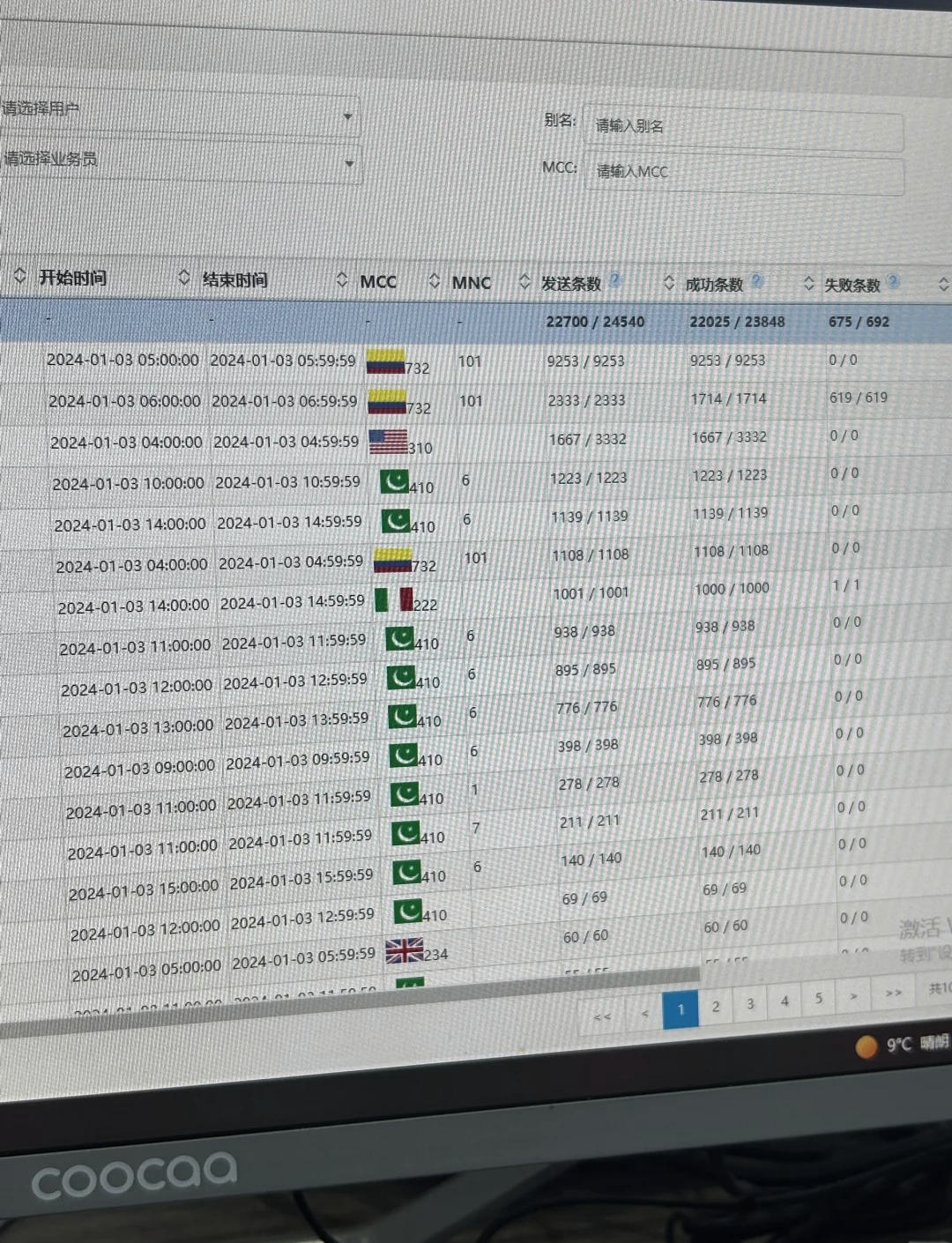Screen dimensions: 952x1243
Task: Jump to first page arrow
Action: (x=603, y=1016)
